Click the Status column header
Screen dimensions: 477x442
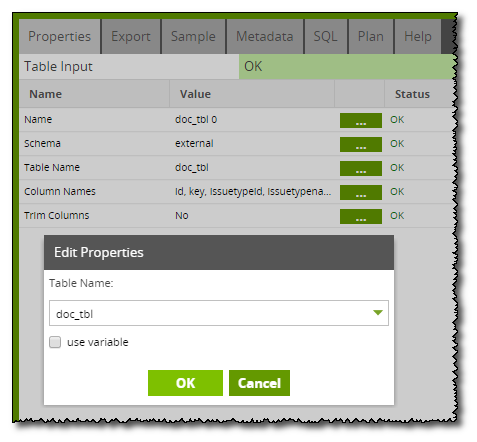pyautogui.click(x=412, y=94)
